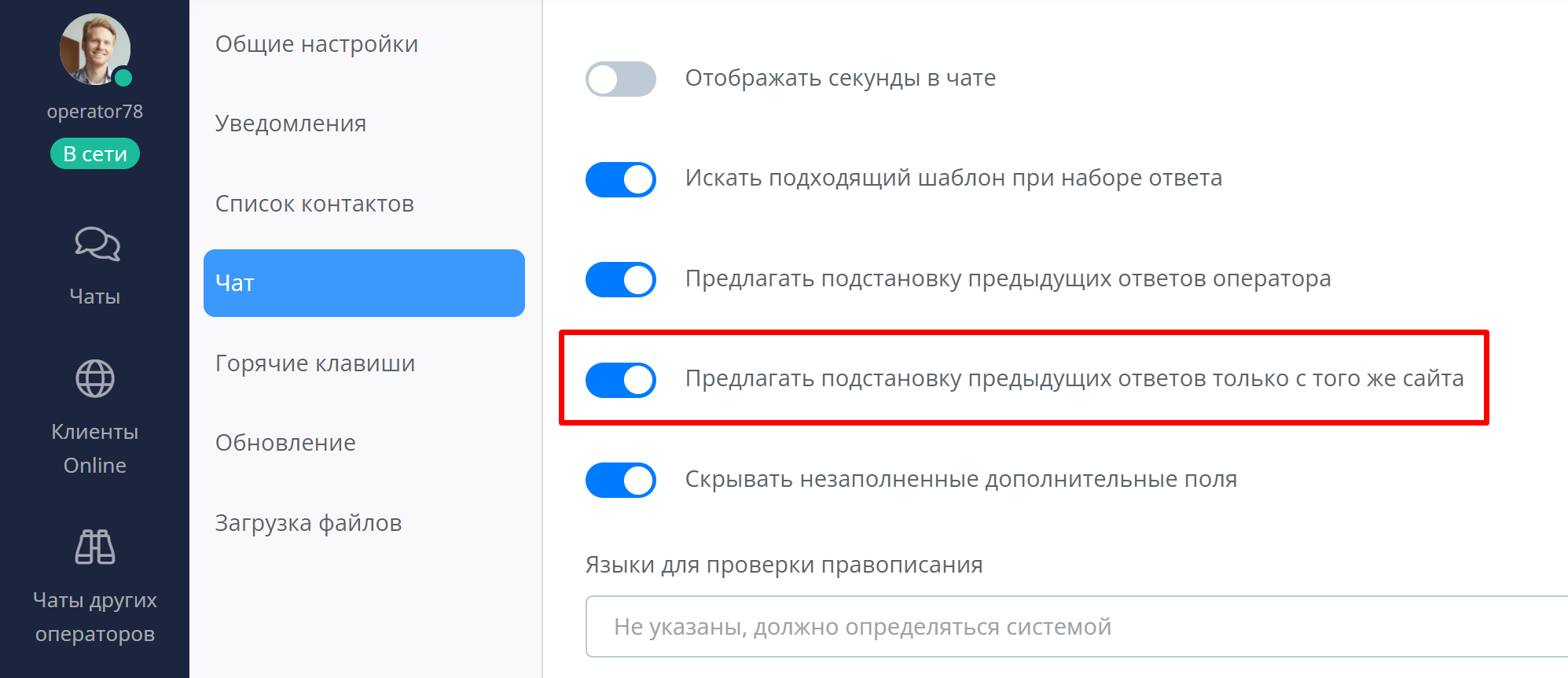Image resolution: width=1568 pixels, height=678 pixels.
Task: Click the Clients Online globe icon
Action: pyautogui.click(x=95, y=378)
